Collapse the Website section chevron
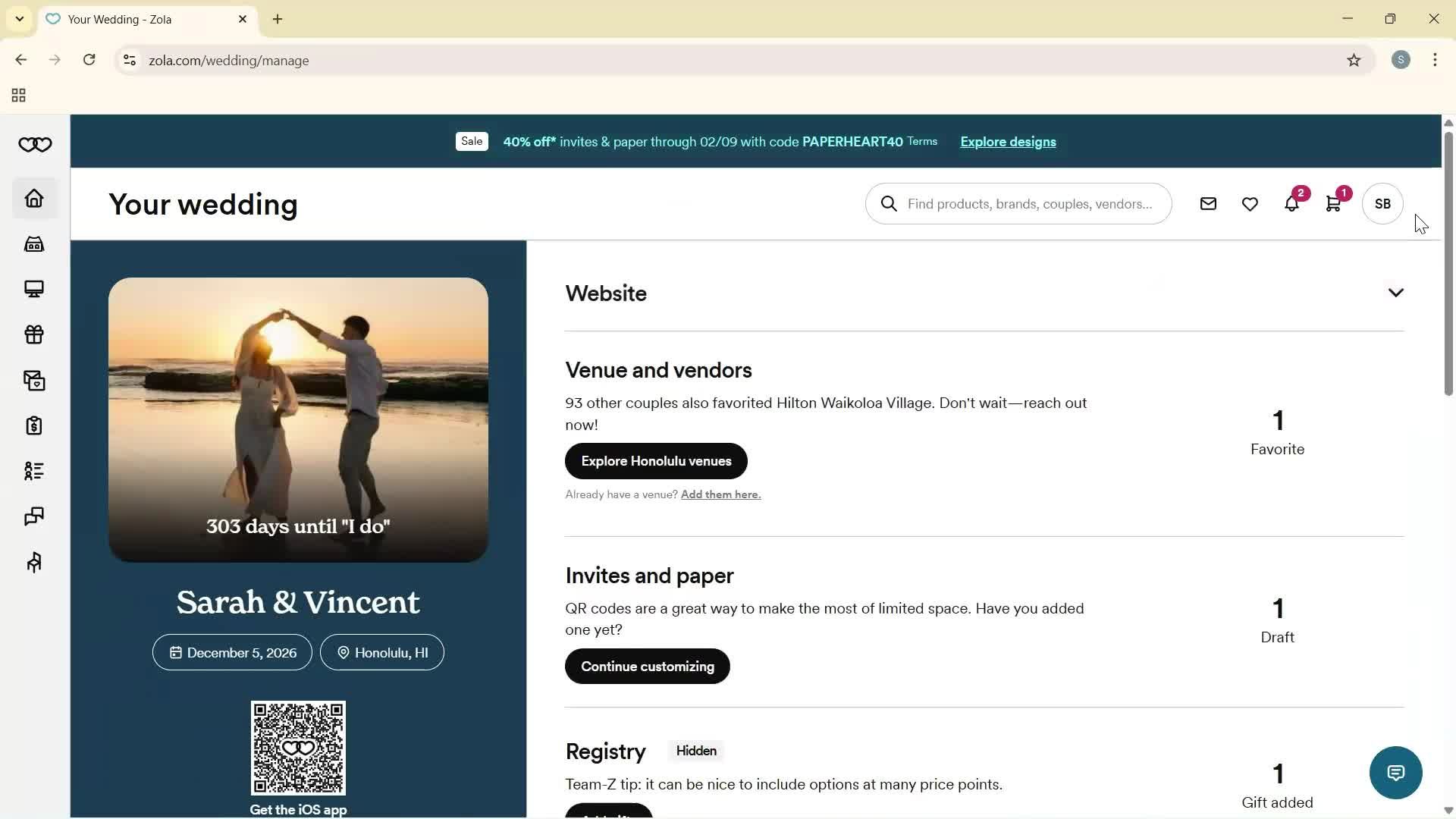This screenshot has height=819, width=1456. 1395,292
